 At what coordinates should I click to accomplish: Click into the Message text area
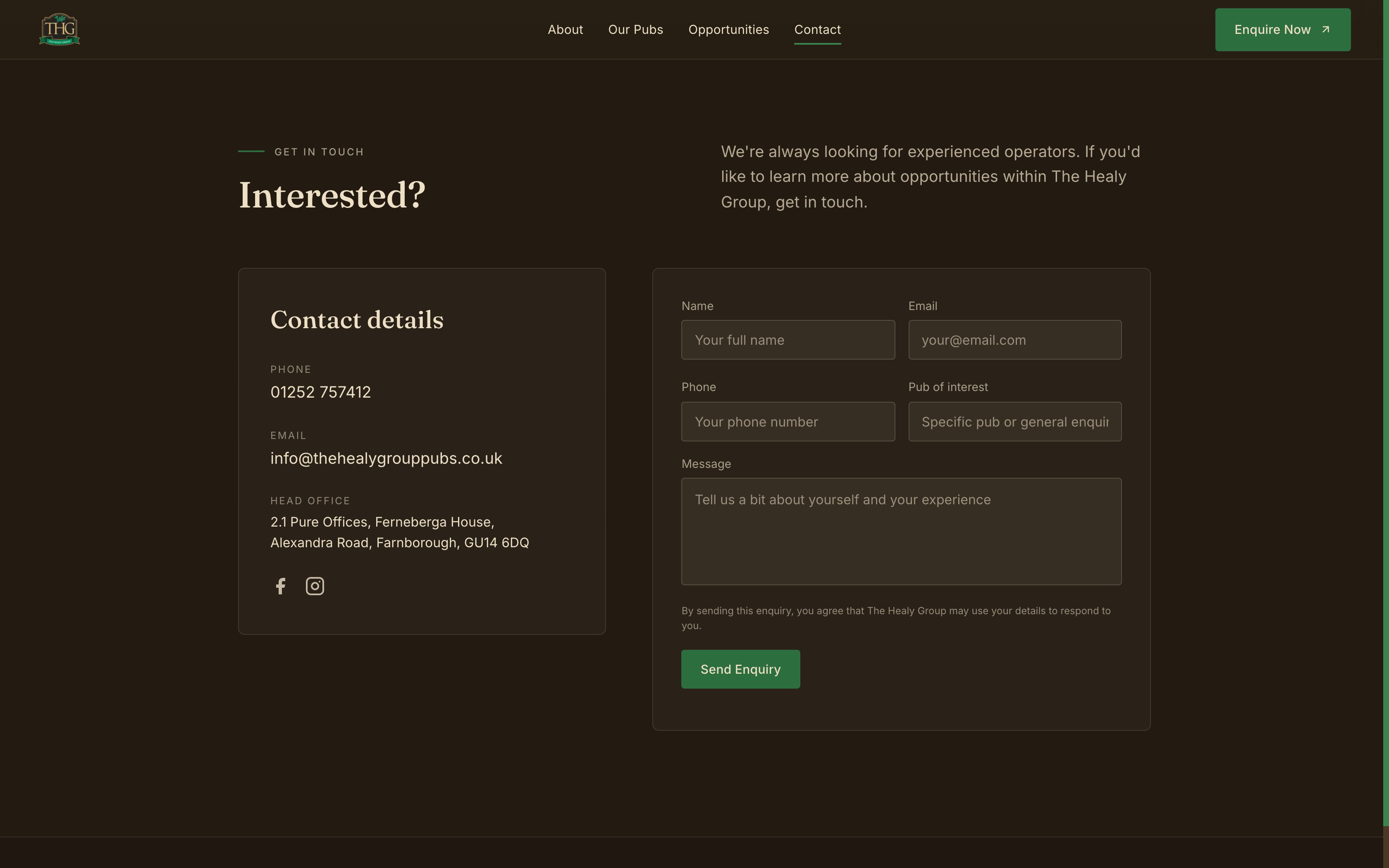tap(901, 532)
